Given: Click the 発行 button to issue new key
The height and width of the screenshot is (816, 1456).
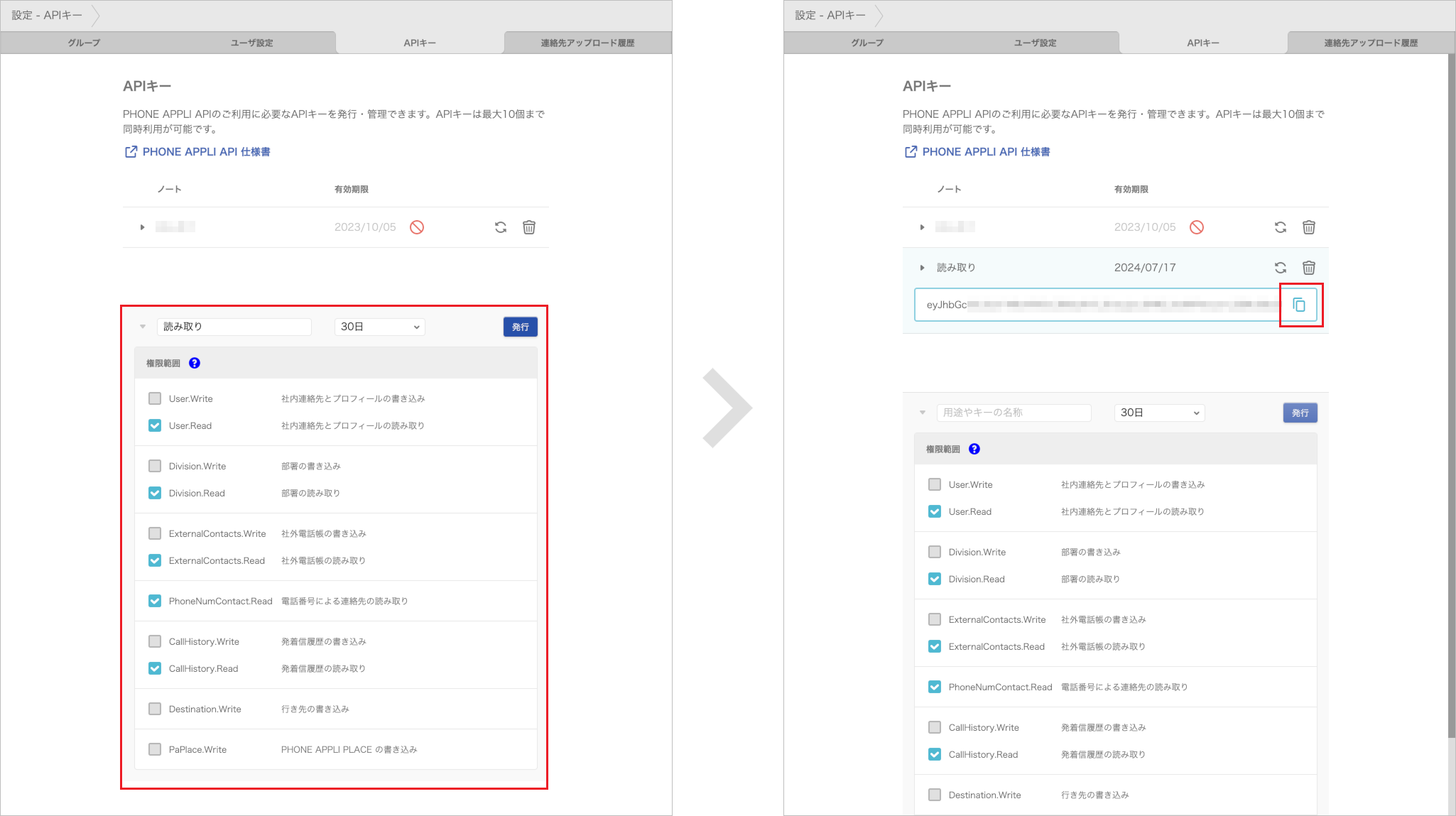Looking at the screenshot, I should click(x=1298, y=412).
